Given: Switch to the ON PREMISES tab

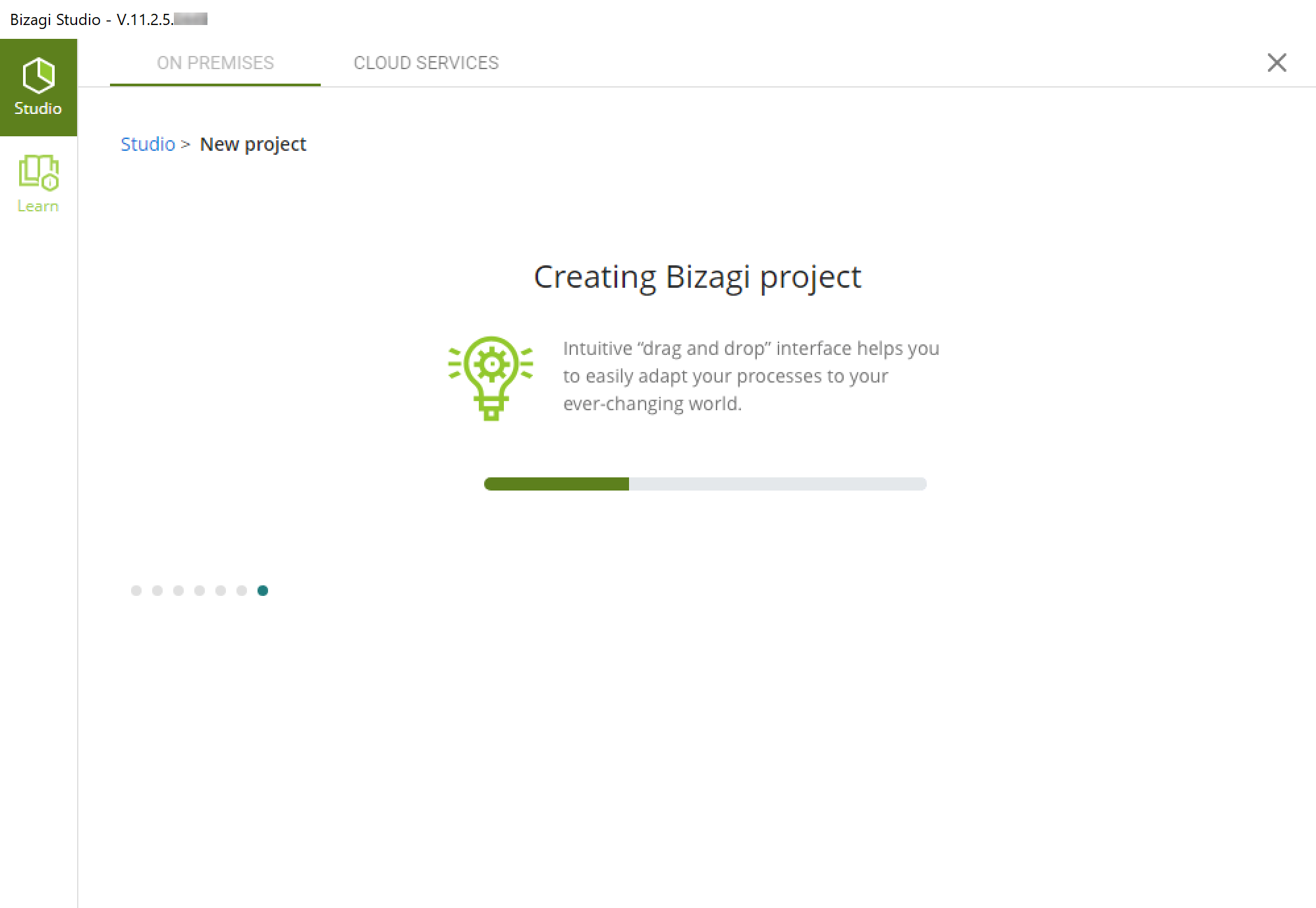Looking at the screenshot, I should pyautogui.click(x=215, y=63).
